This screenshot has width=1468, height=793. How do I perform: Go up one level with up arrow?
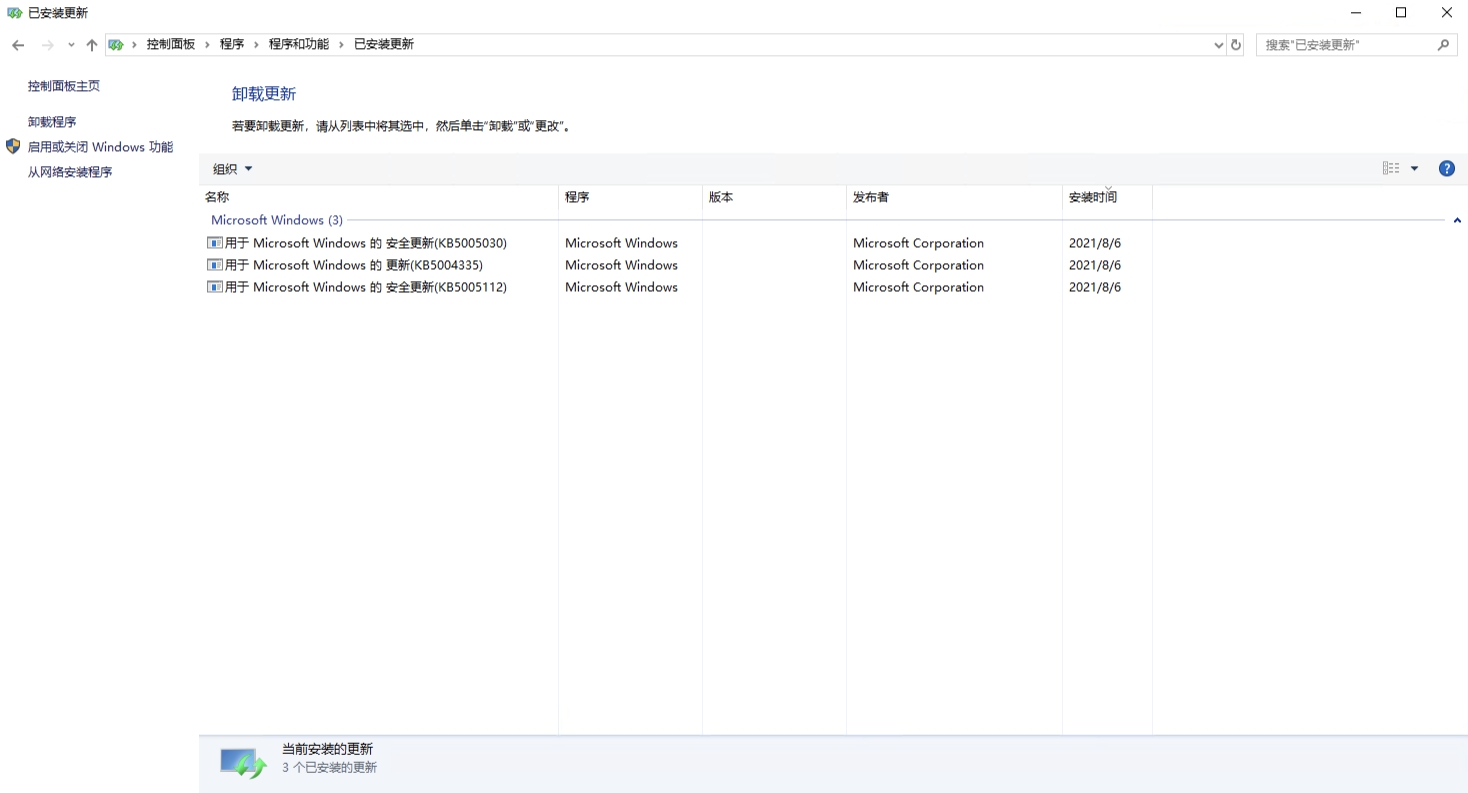point(91,45)
